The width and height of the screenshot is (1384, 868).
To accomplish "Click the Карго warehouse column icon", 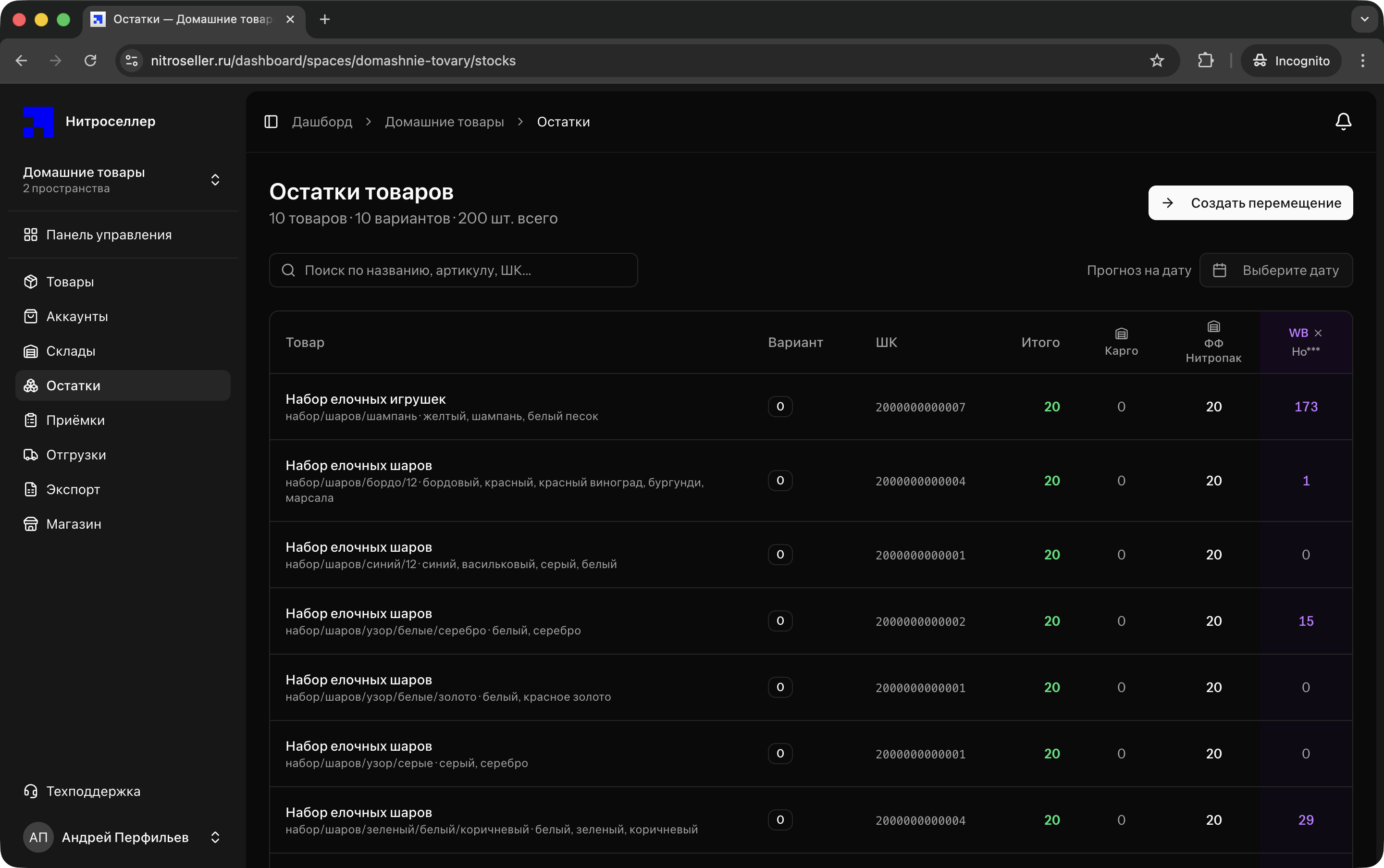I will click(x=1121, y=334).
